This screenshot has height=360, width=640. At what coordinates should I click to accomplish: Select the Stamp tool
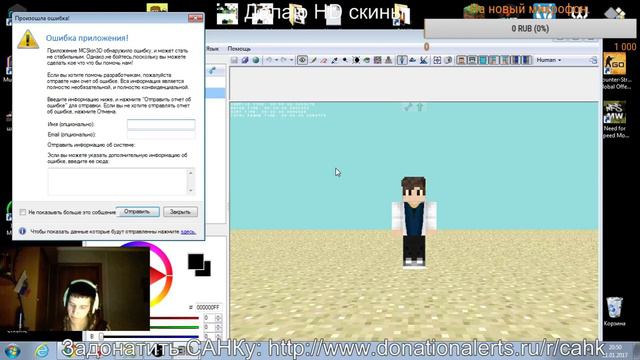tap(388, 60)
